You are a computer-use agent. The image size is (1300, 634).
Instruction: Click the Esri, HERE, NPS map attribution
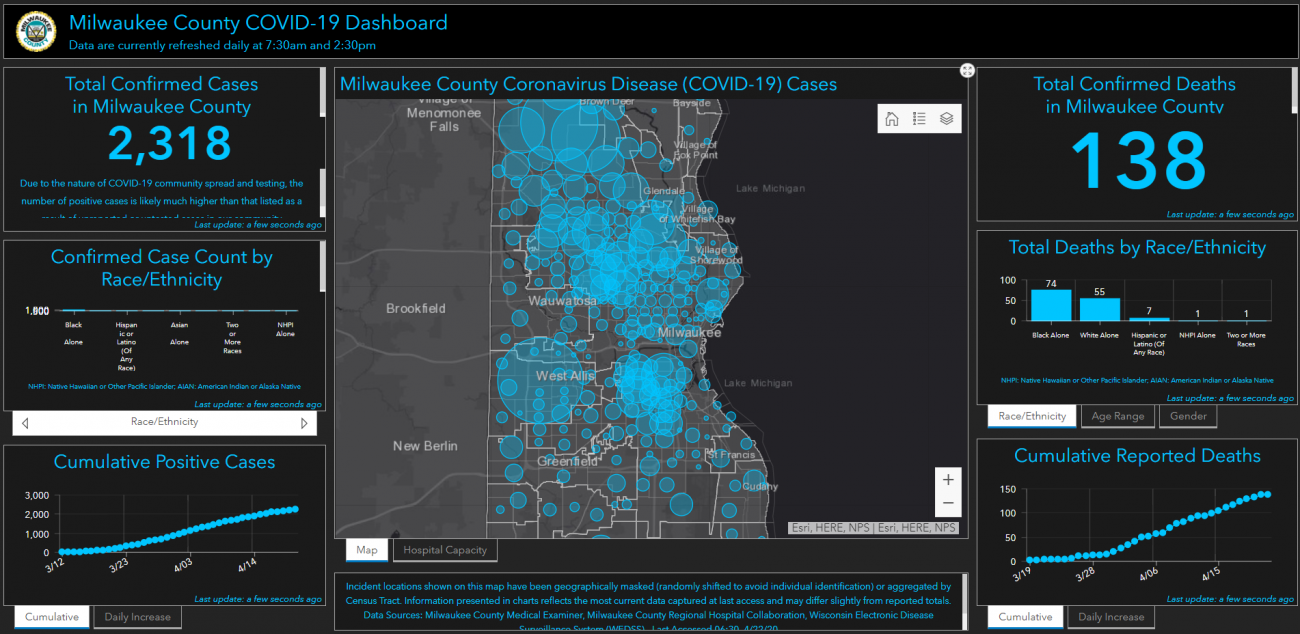point(875,528)
